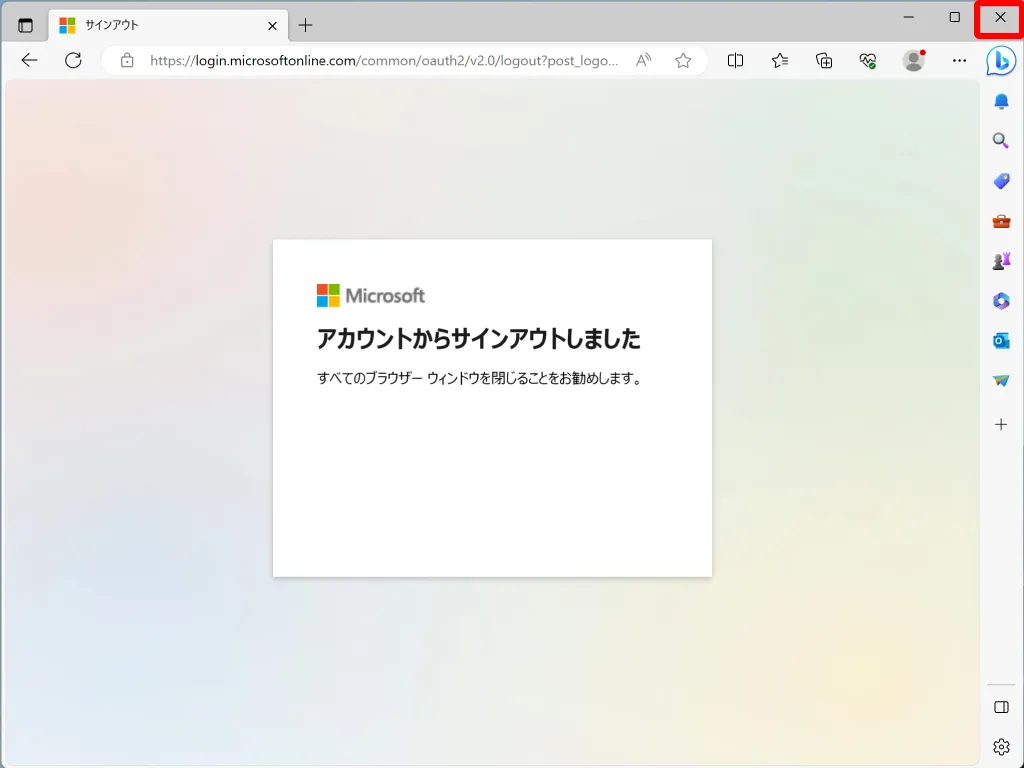Go back to the previous page
The width and height of the screenshot is (1024, 768).
coord(29,61)
